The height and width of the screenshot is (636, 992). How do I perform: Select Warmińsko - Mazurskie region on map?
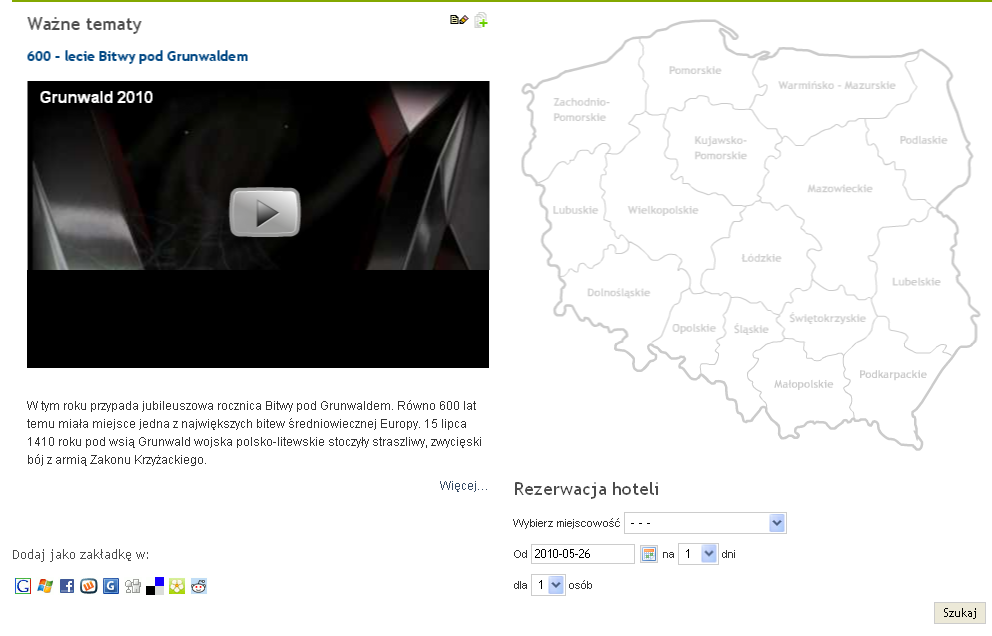tap(836, 85)
